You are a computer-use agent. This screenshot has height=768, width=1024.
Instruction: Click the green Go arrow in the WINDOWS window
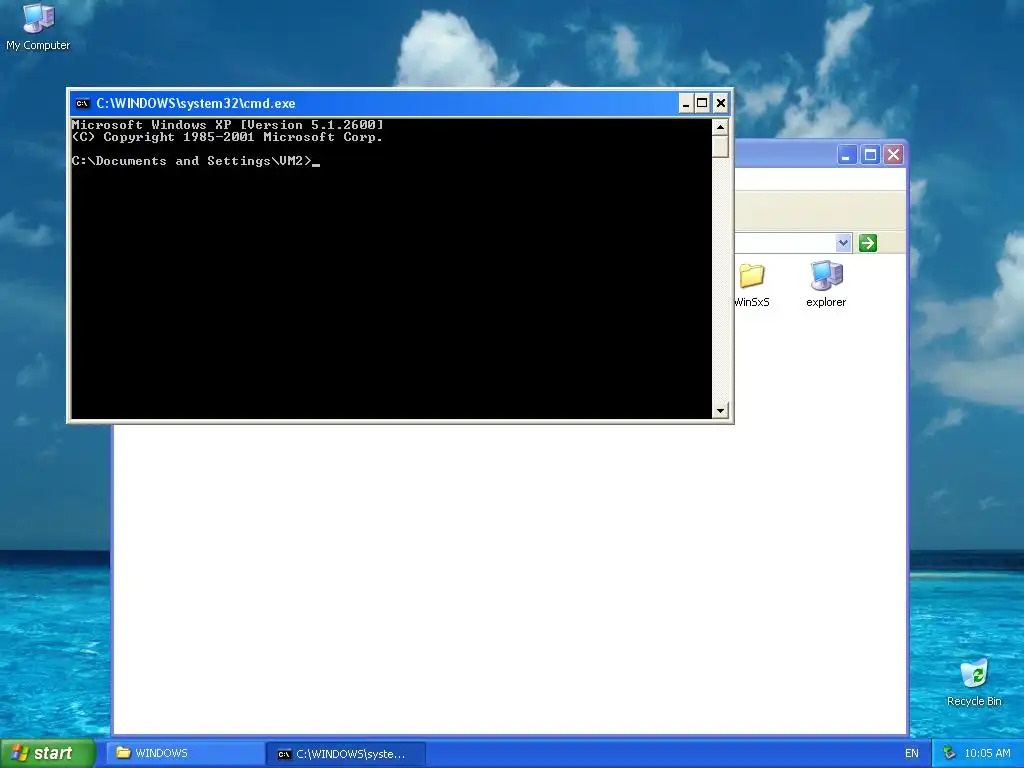tap(867, 243)
